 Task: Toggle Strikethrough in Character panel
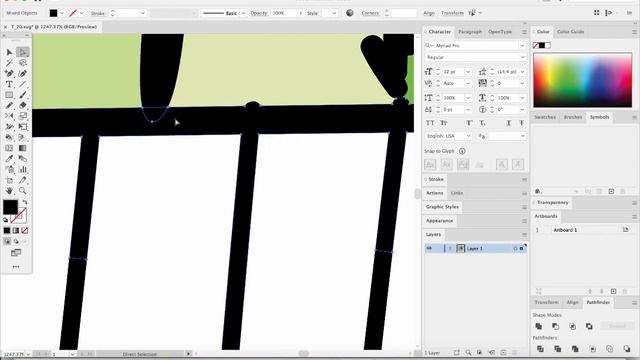pos(522,123)
